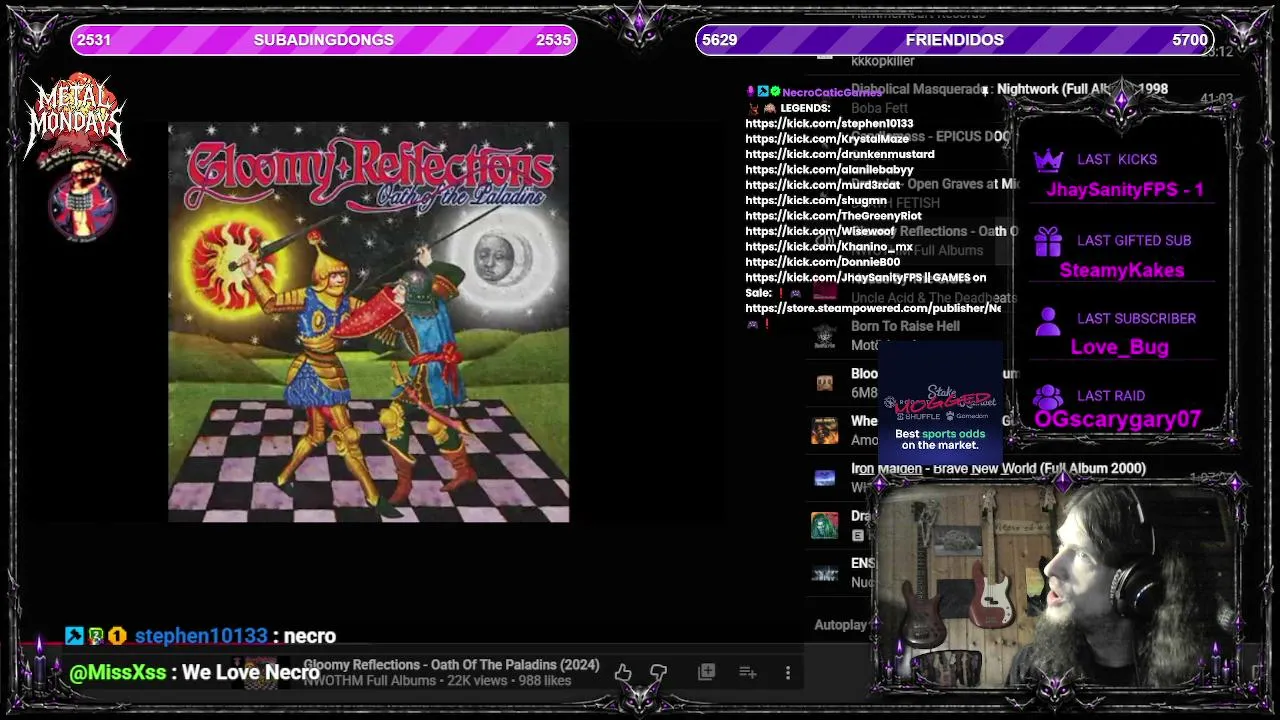The height and width of the screenshot is (720, 1280).
Task: Open the green-faced album thumbnail in playlist
Action: pyautogui.click(x=825, y=525)
